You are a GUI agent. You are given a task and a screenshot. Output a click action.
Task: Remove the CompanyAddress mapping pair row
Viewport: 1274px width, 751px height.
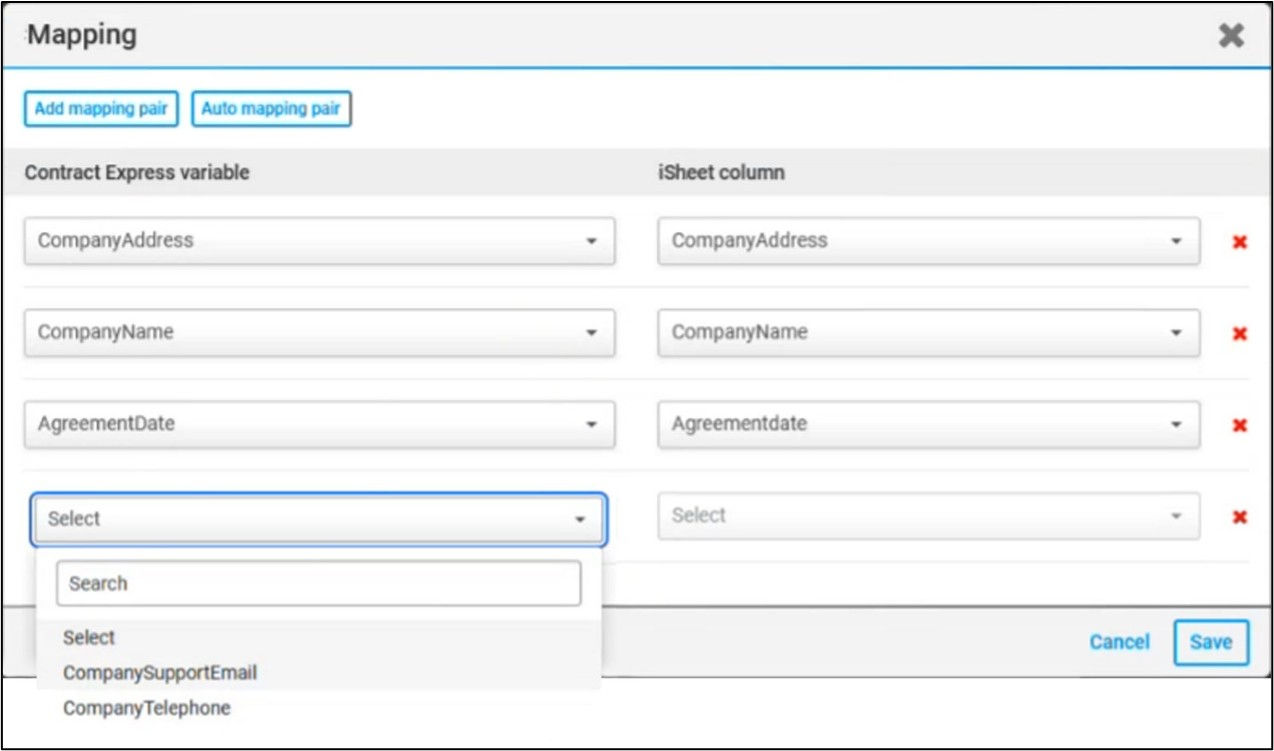pos(1239,242)
